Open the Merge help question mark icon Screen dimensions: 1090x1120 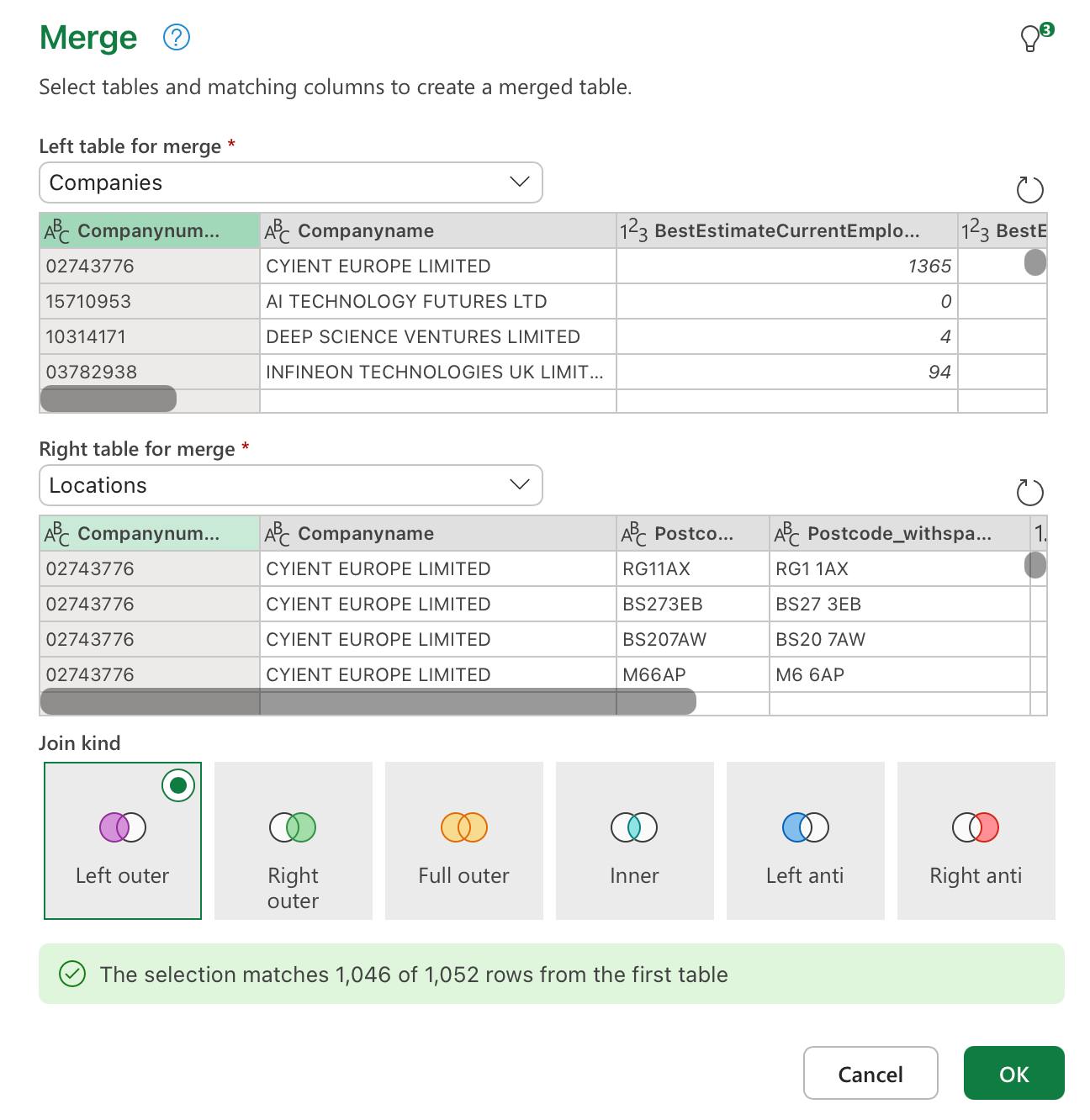pyautogui.click(x=177, y=37)
